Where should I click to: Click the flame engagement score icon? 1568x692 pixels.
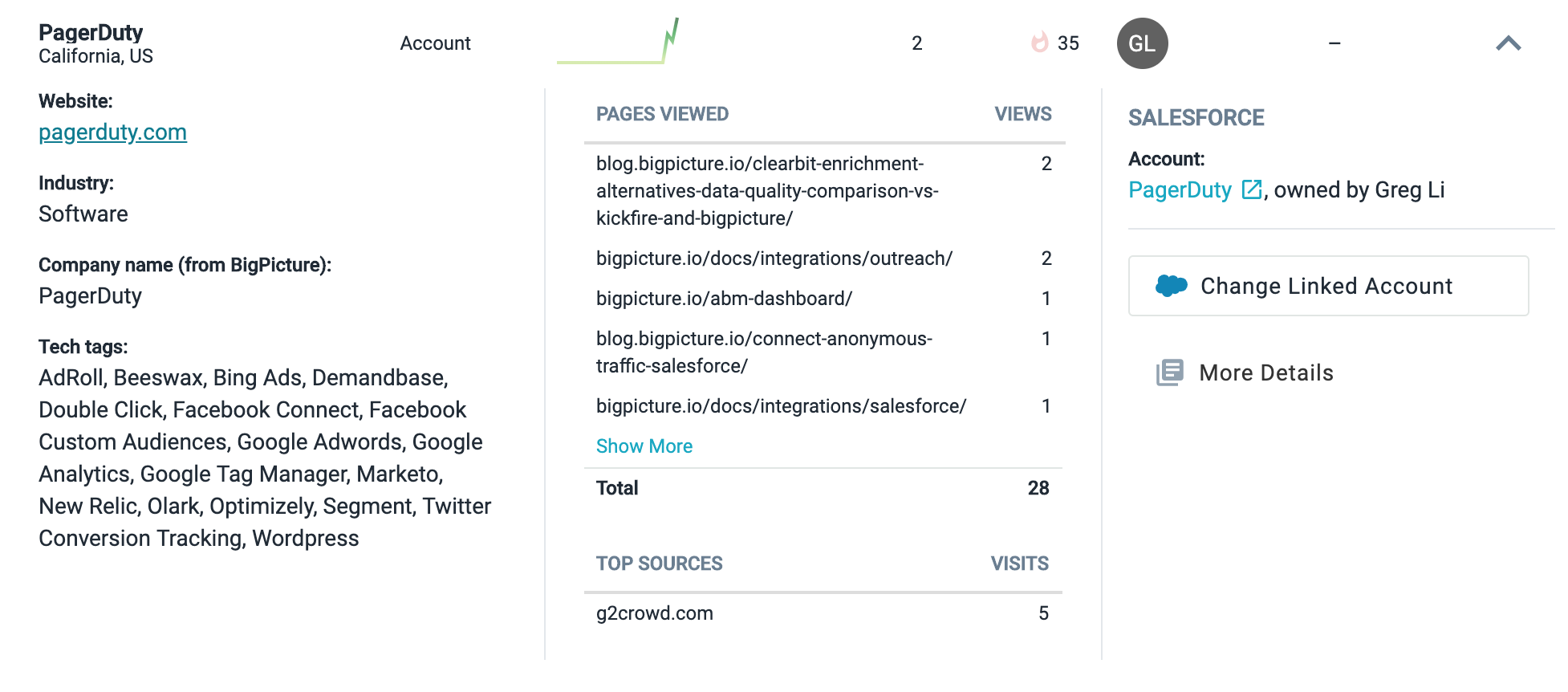pos(1040,43)
